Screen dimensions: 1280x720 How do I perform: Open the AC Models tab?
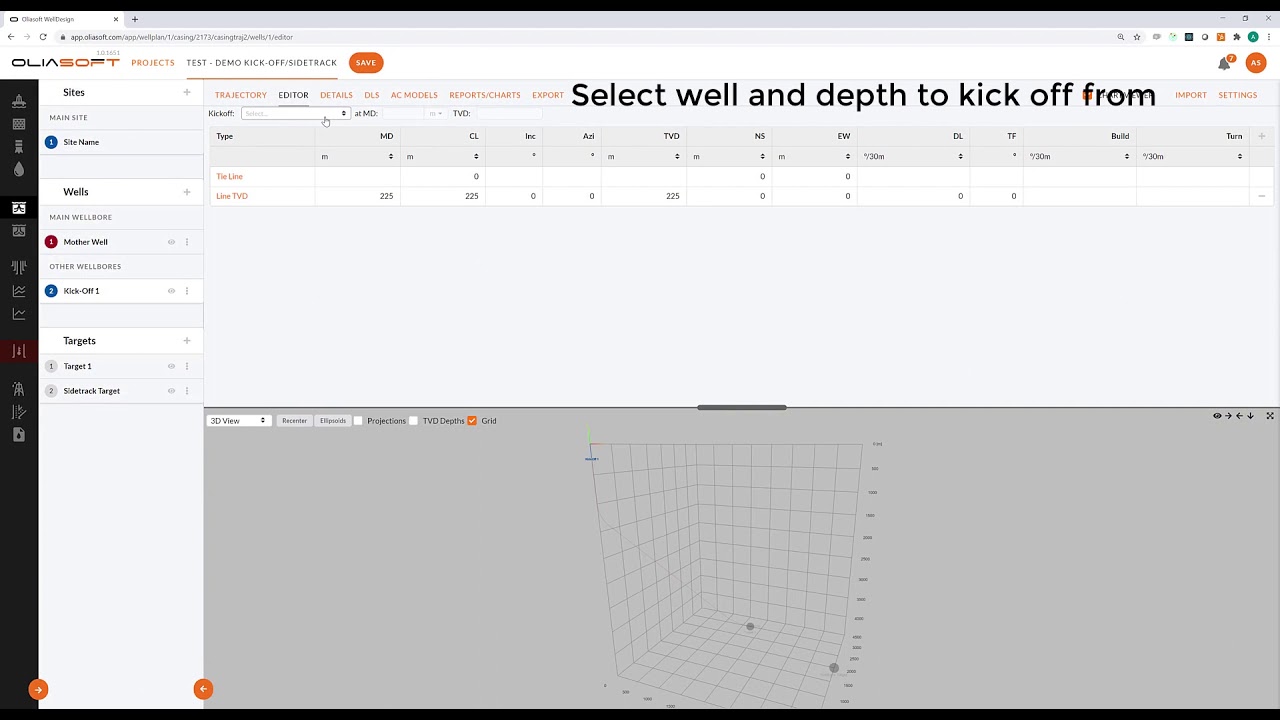pos(414,95)
